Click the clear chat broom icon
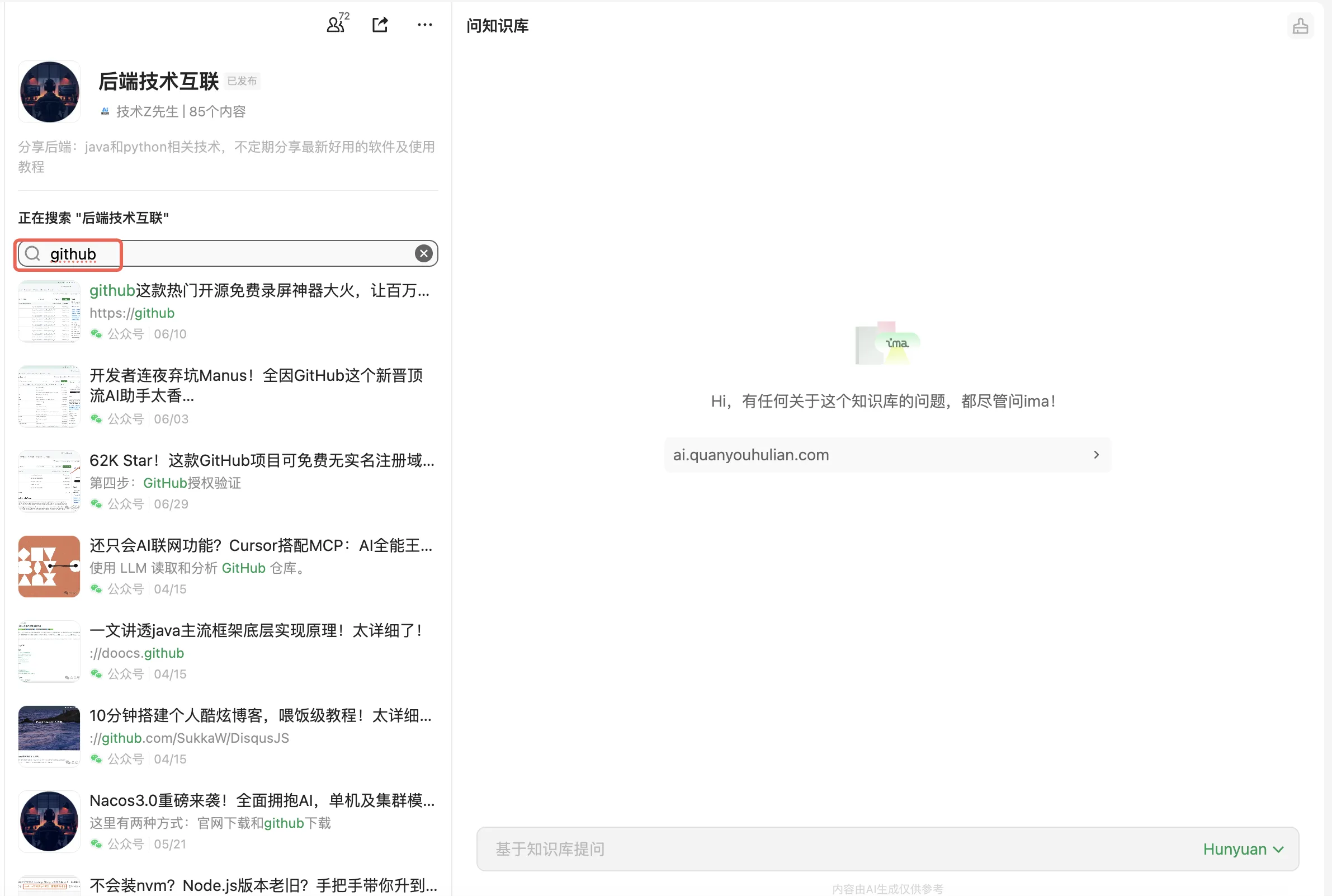The width and height of the screenshot is (1332, 896). 1300,26
